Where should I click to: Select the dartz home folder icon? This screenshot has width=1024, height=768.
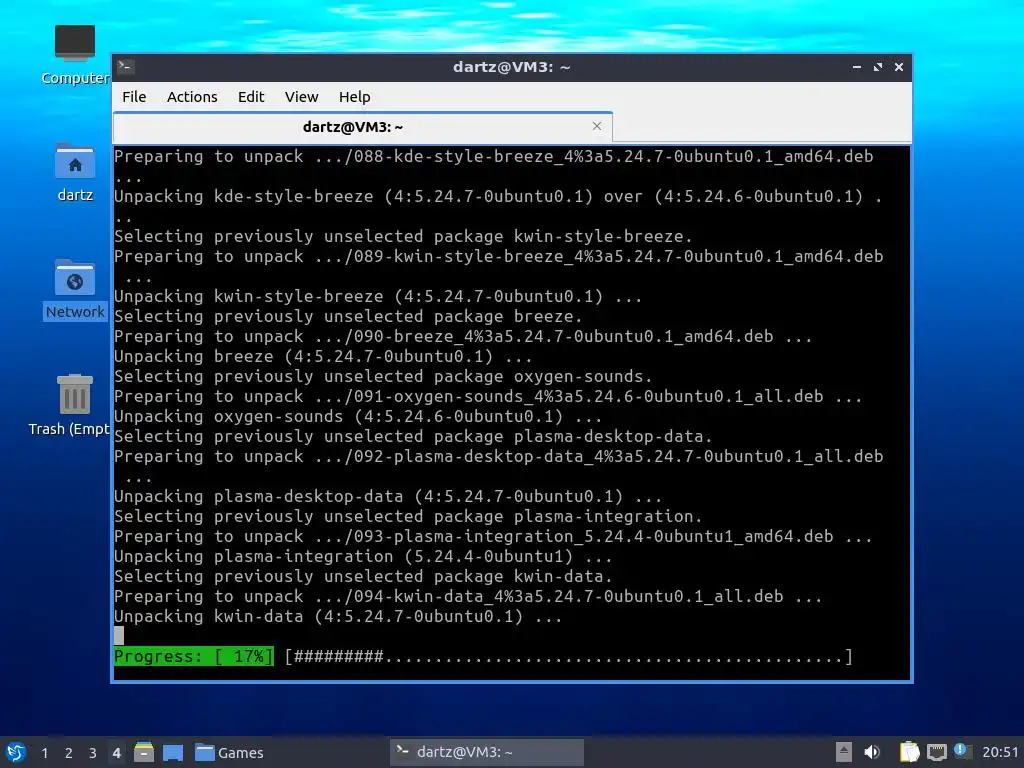click(x=75, y=172)
